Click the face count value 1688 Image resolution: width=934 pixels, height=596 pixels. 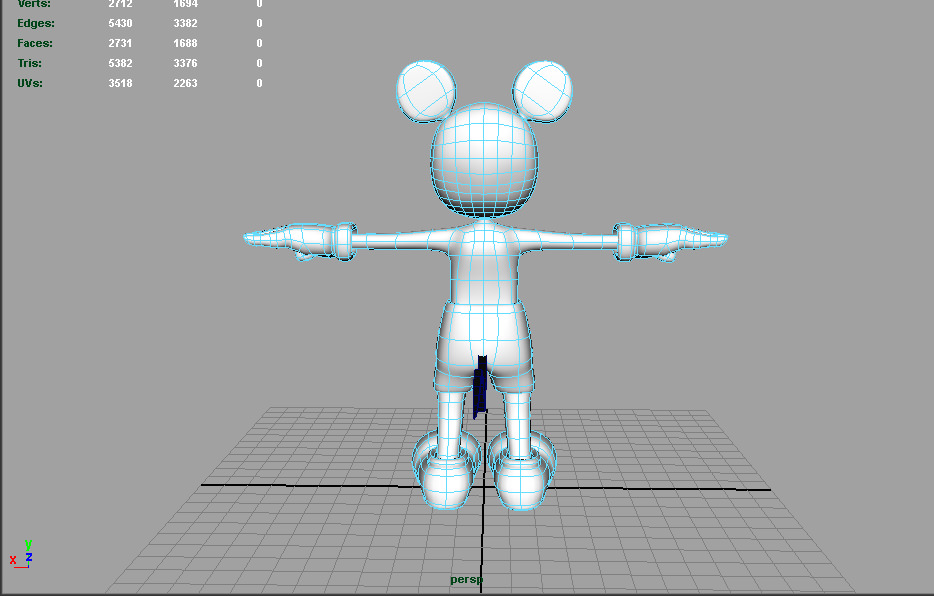185,43
